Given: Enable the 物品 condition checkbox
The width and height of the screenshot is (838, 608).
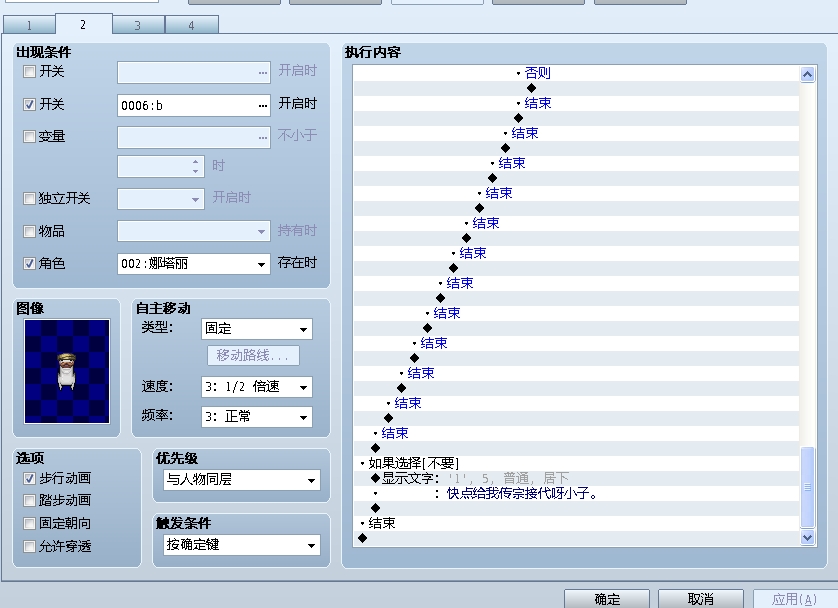Looking at the screenshot, I should tap(29, 231).
